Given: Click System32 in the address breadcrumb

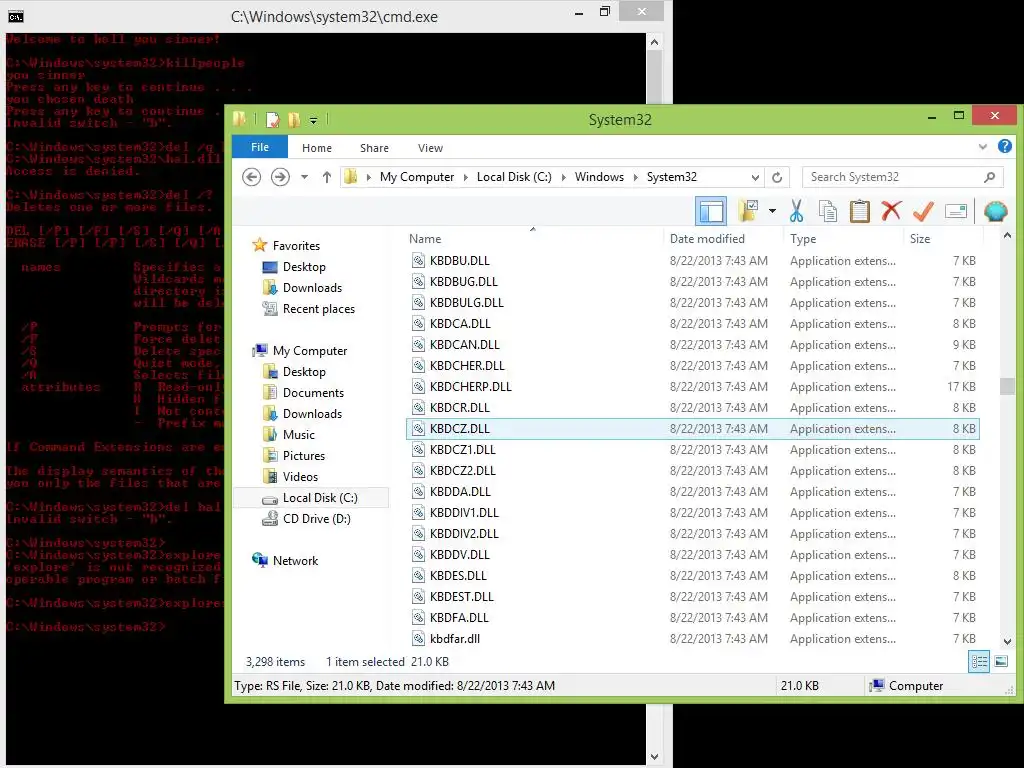Looking at the screenshot, I should click(671, 177).
